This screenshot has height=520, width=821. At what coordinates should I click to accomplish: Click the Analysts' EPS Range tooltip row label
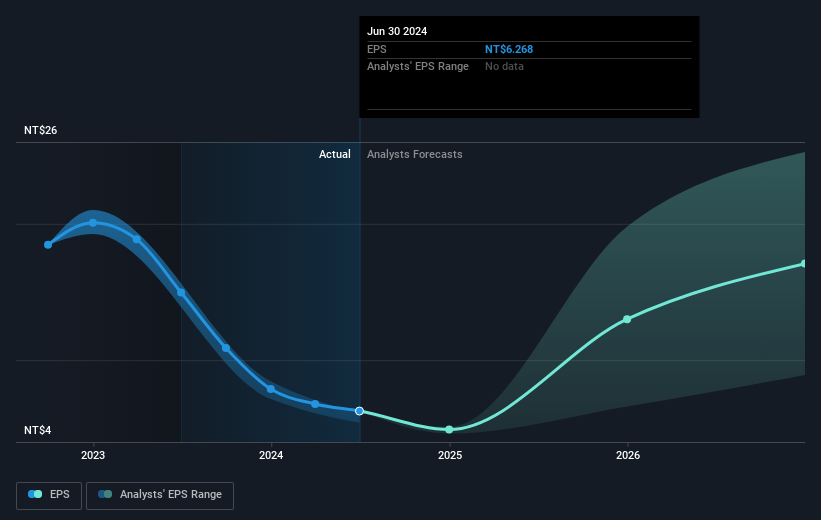click(x=418, y=67)
